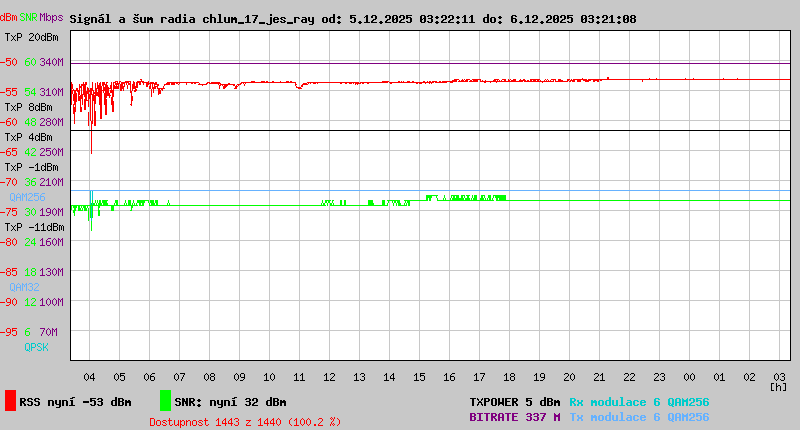
Task: Click the 00 midnight mark on time axis
Action: click(x=689, y=377)
